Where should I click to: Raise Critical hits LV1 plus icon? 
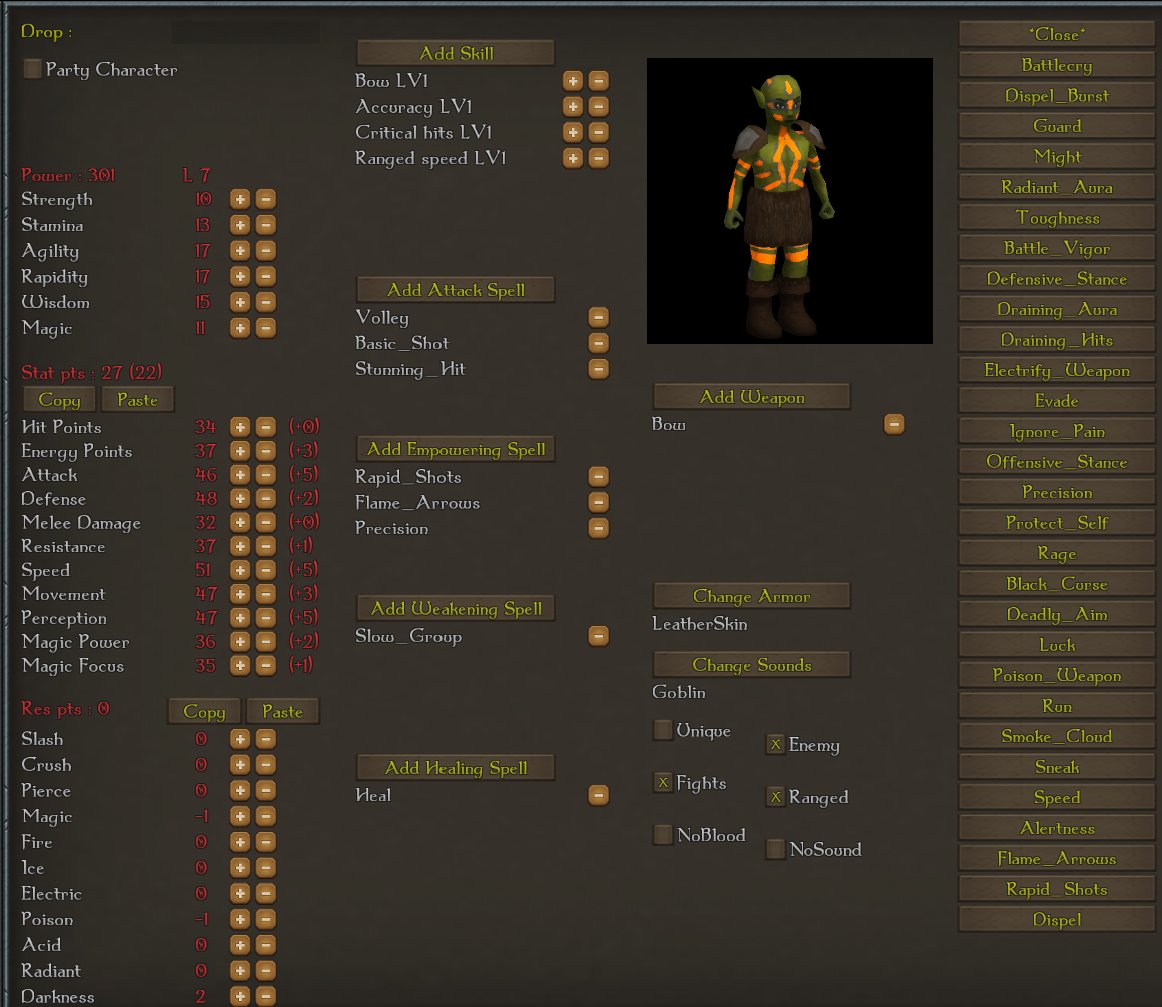[572, 132]
